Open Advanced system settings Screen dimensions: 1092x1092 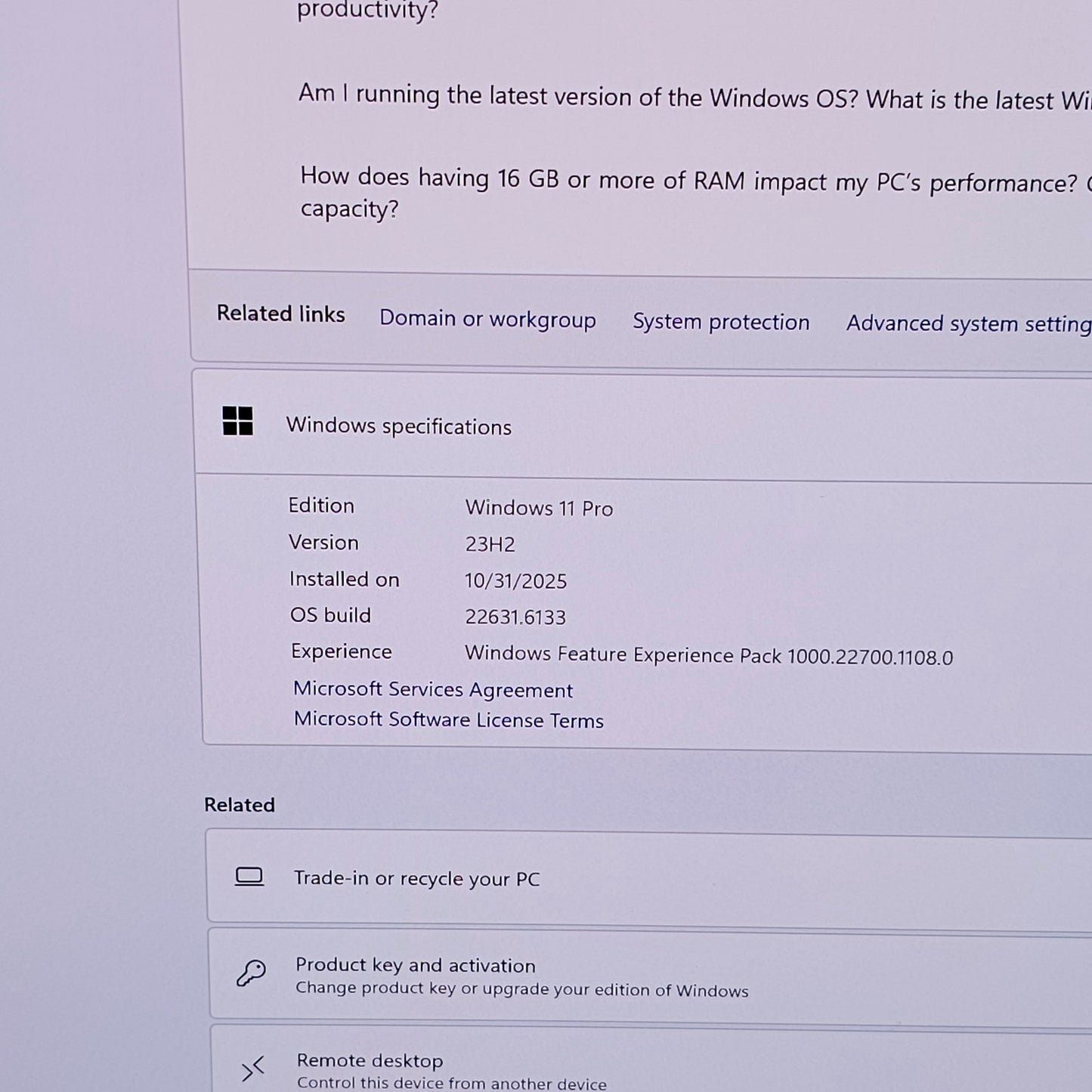[x=967, y=323]
